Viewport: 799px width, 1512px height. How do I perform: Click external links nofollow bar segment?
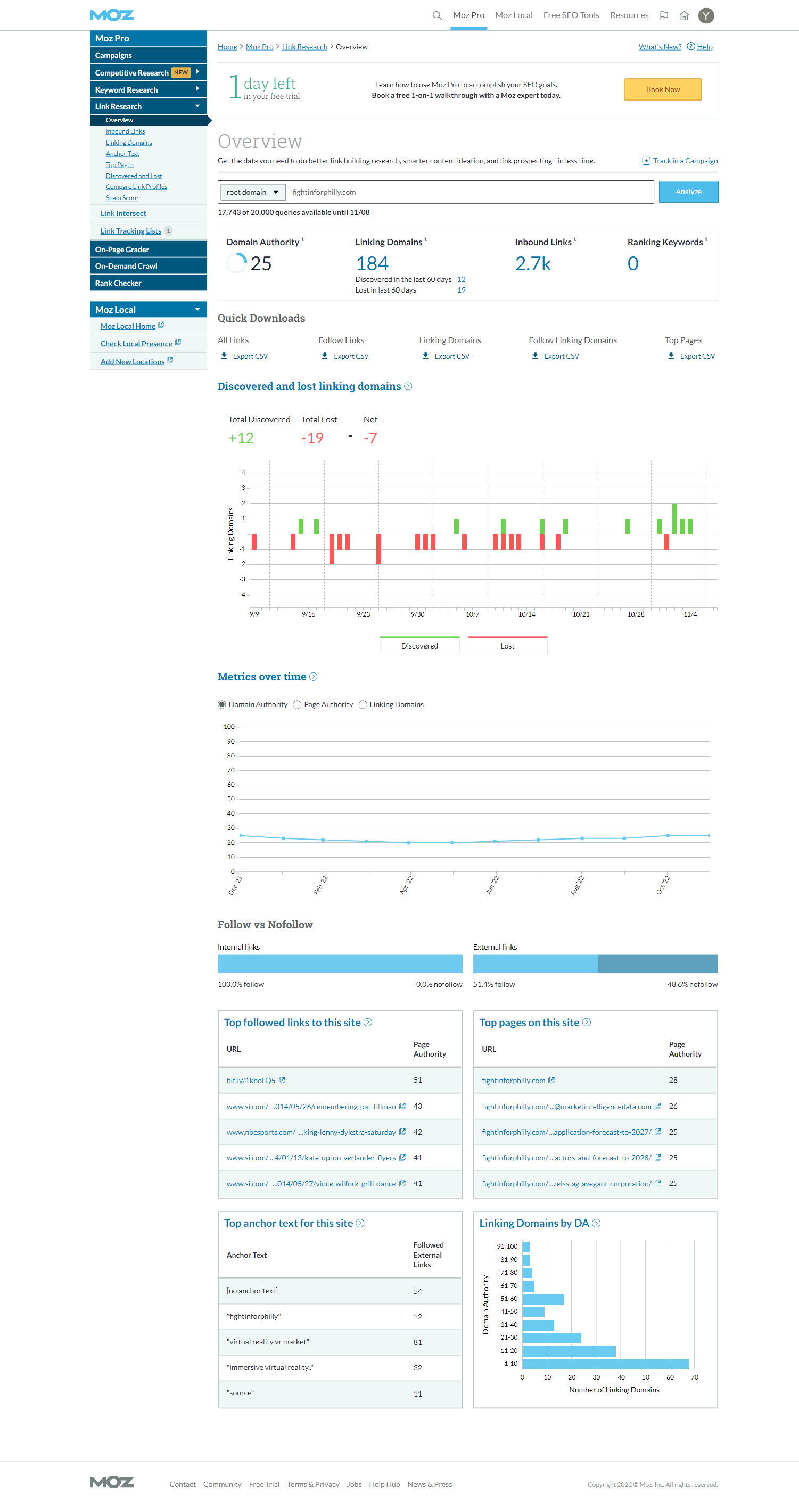click(657, 964)
